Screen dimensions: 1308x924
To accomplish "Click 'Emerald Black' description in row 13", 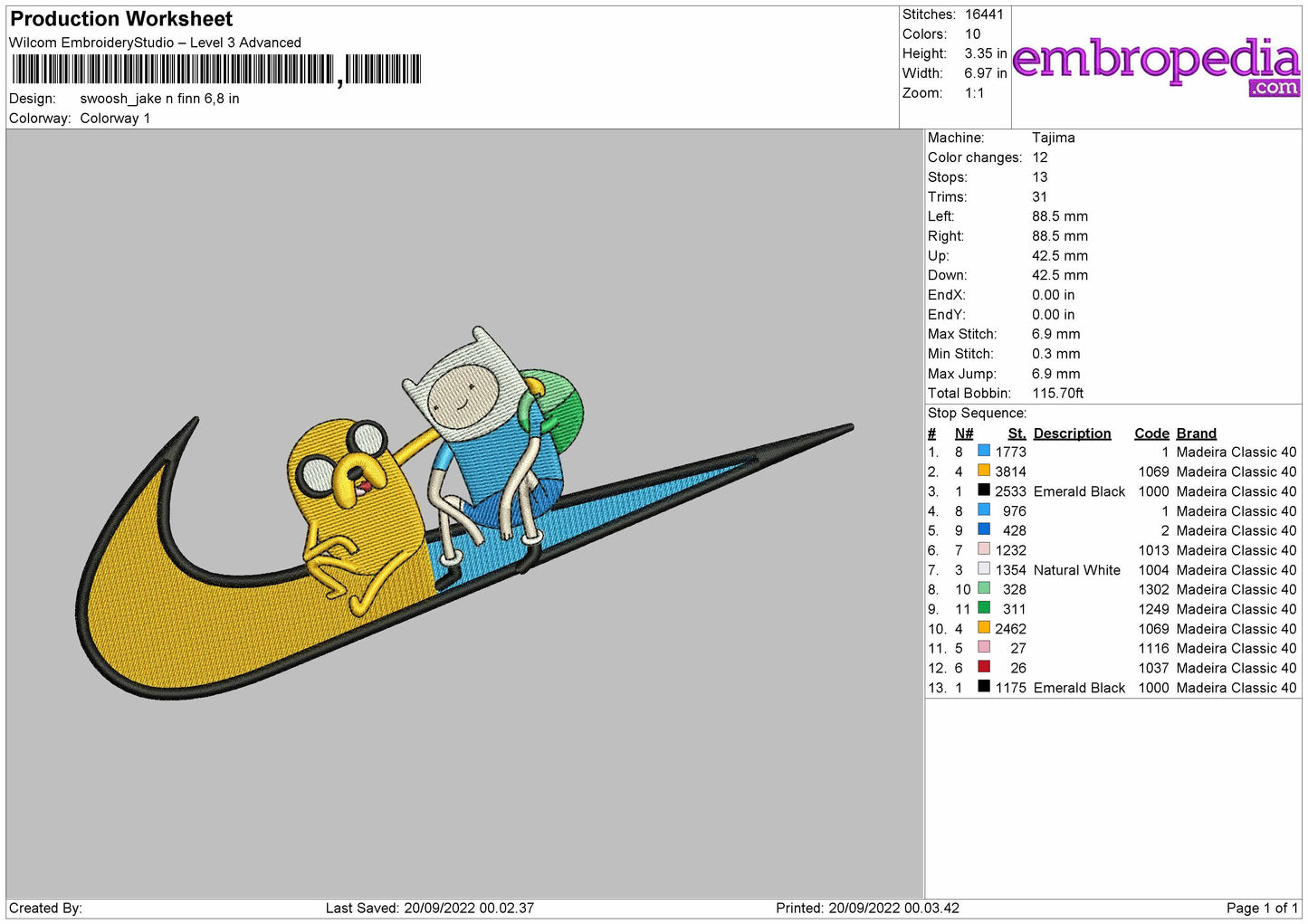I will (1080, 688).
